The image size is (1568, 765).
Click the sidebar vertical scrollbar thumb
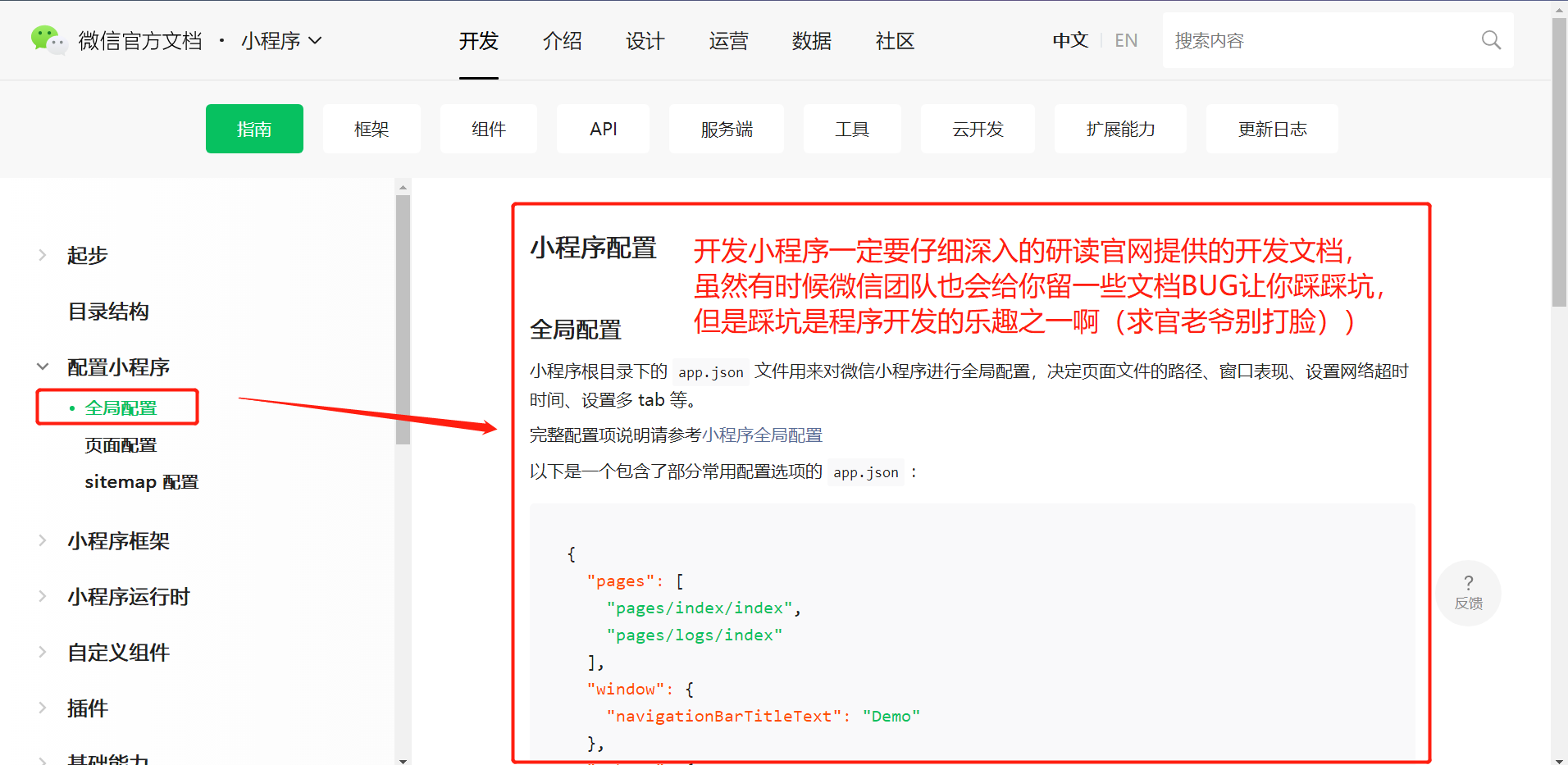(x=403, y=320)
